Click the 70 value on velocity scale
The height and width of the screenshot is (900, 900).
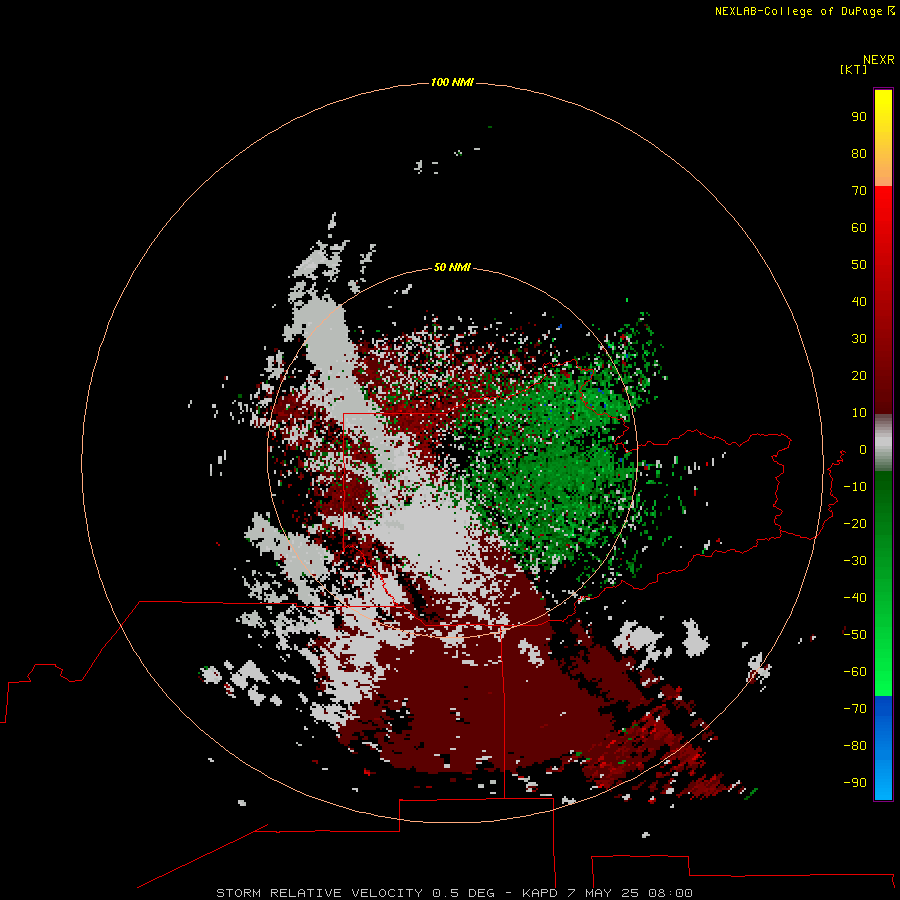coord(859,191)
